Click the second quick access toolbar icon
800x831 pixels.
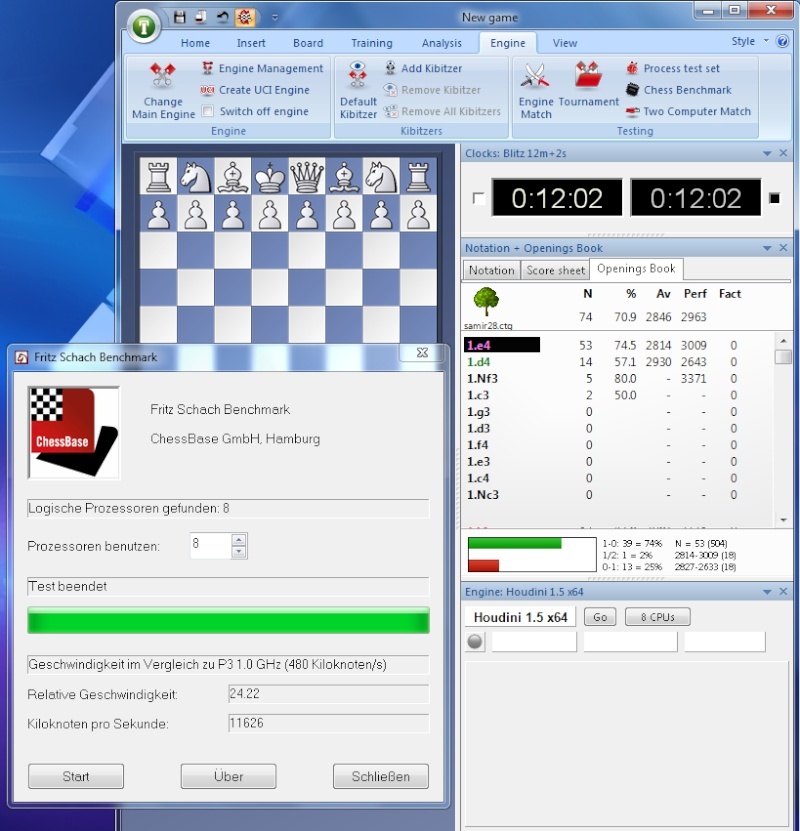coord(201,17)
